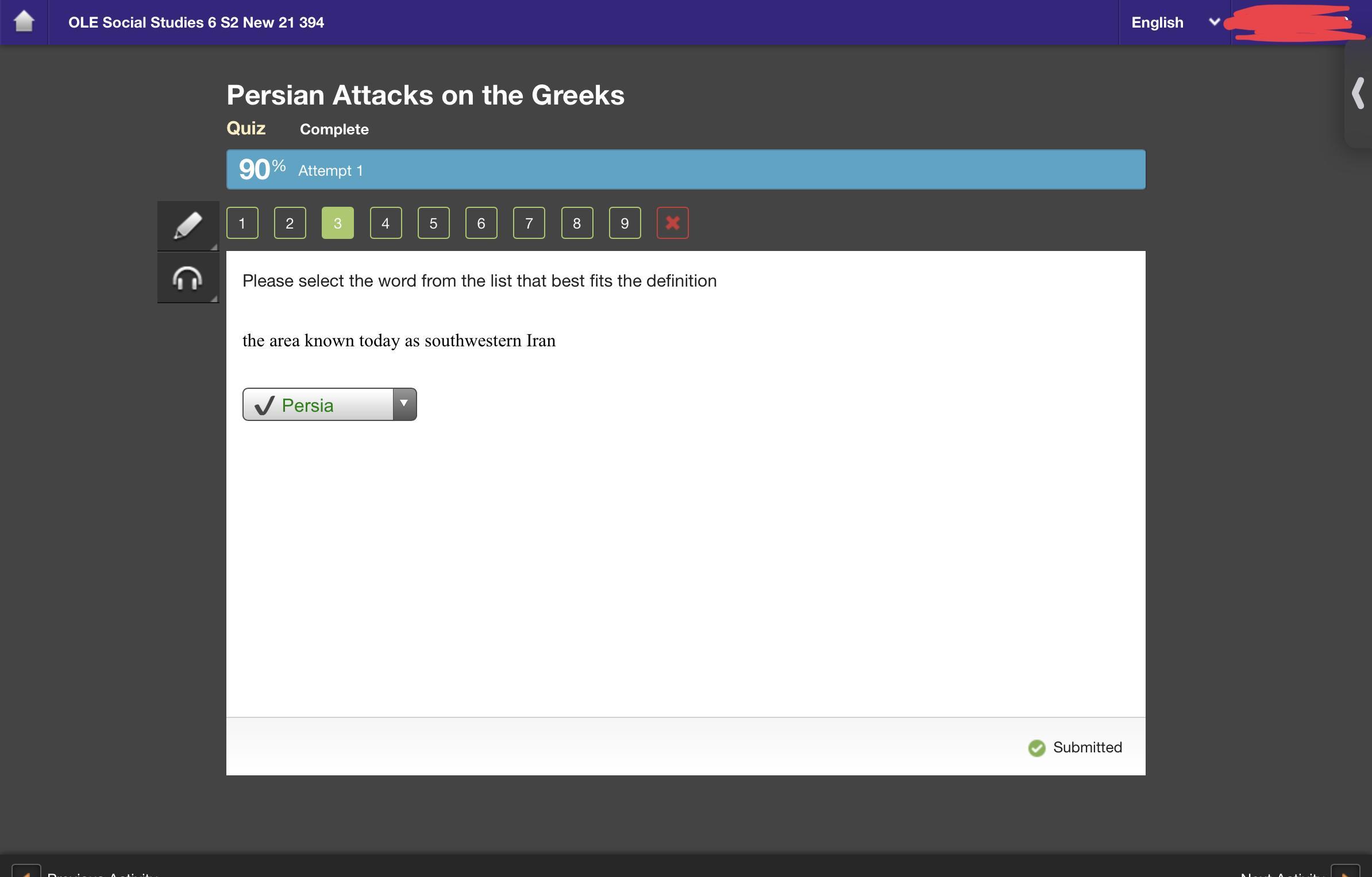The height and width of the screenshot is (877, 1372).
Task: Click the 90% Attempt 1 score bar
Action: pyautogui.click(x=685, y=169)
